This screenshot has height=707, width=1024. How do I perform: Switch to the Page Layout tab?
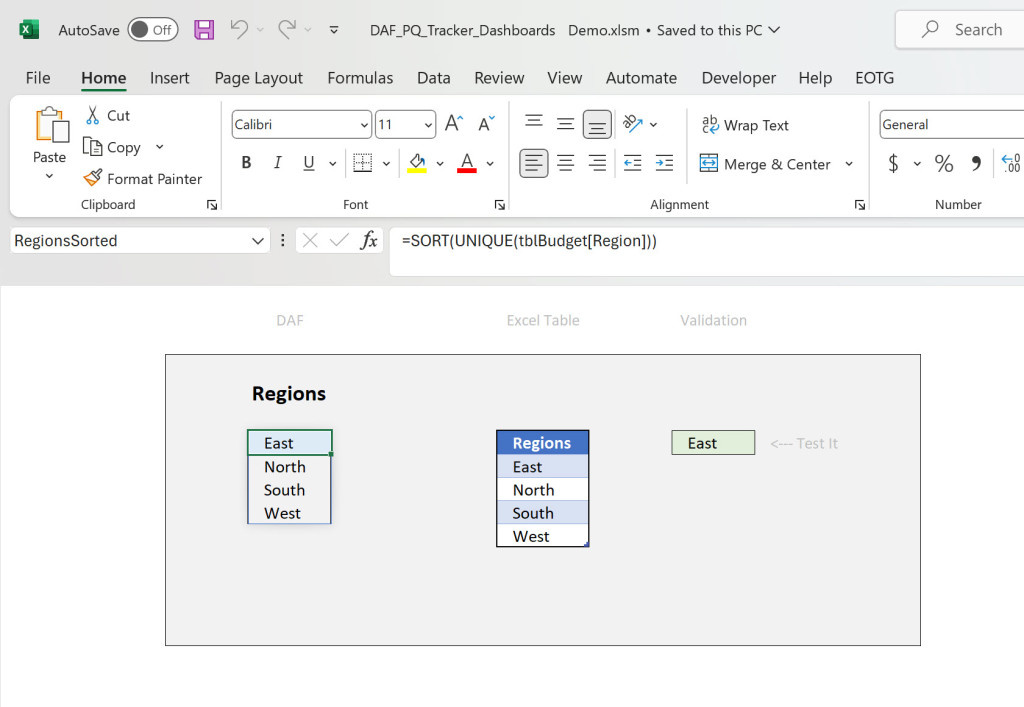259,78
